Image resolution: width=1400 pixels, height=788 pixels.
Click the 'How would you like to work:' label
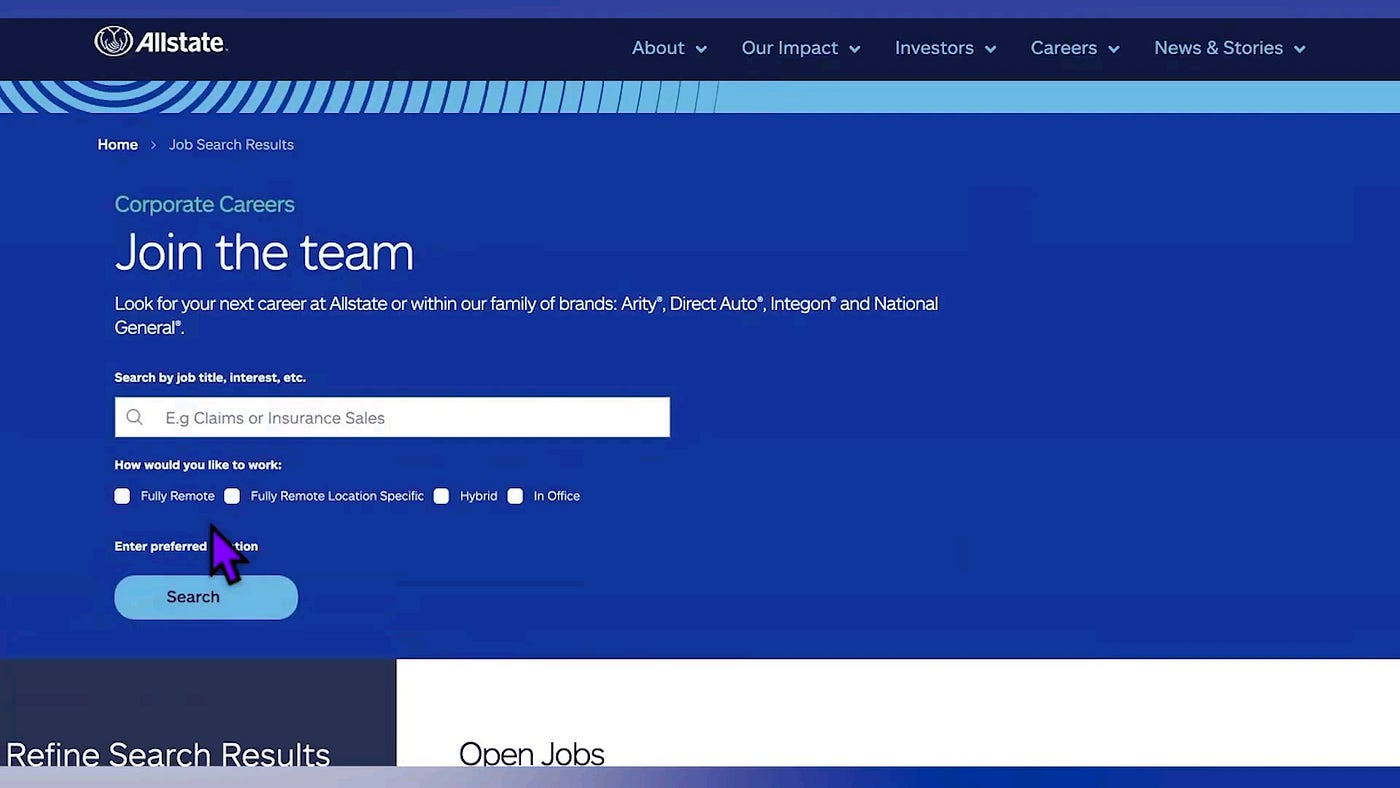point(198,465)
